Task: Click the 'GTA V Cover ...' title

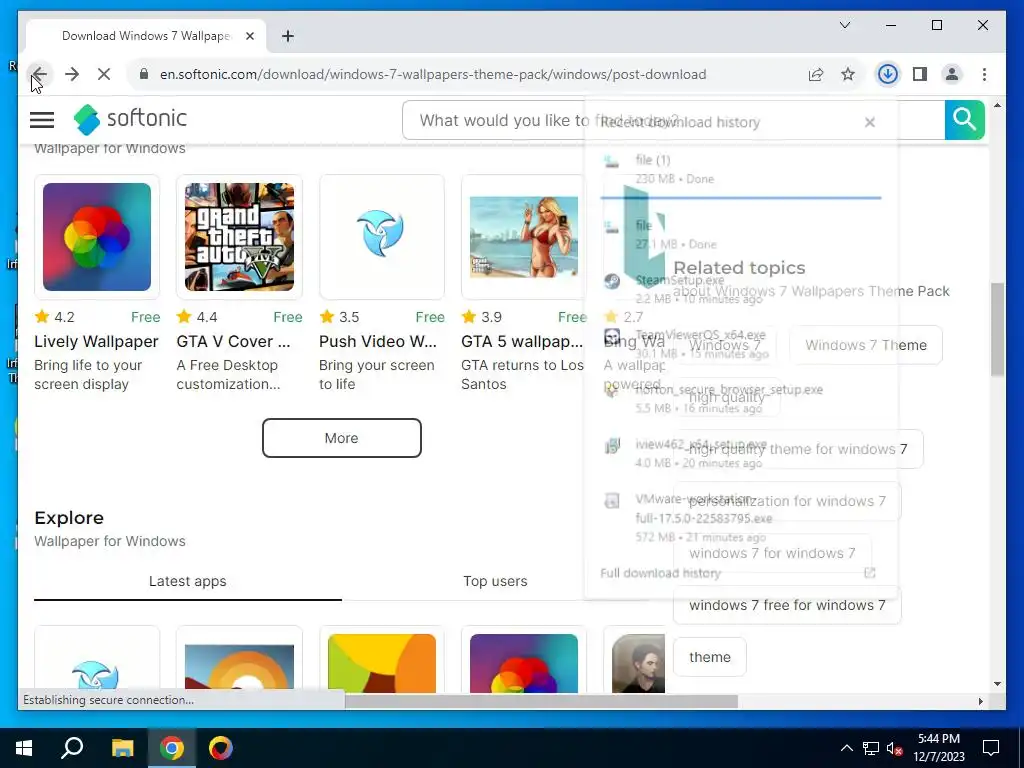Action: 233,342
